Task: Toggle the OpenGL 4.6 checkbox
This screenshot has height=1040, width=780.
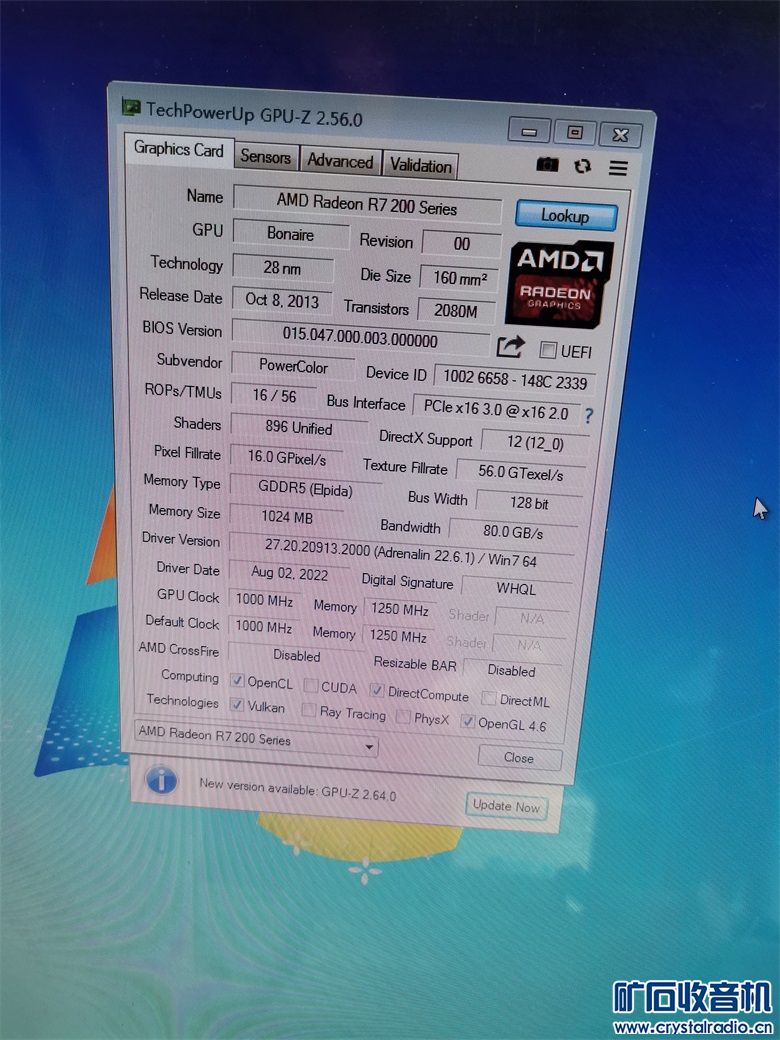Action: [x=468, y=722]
